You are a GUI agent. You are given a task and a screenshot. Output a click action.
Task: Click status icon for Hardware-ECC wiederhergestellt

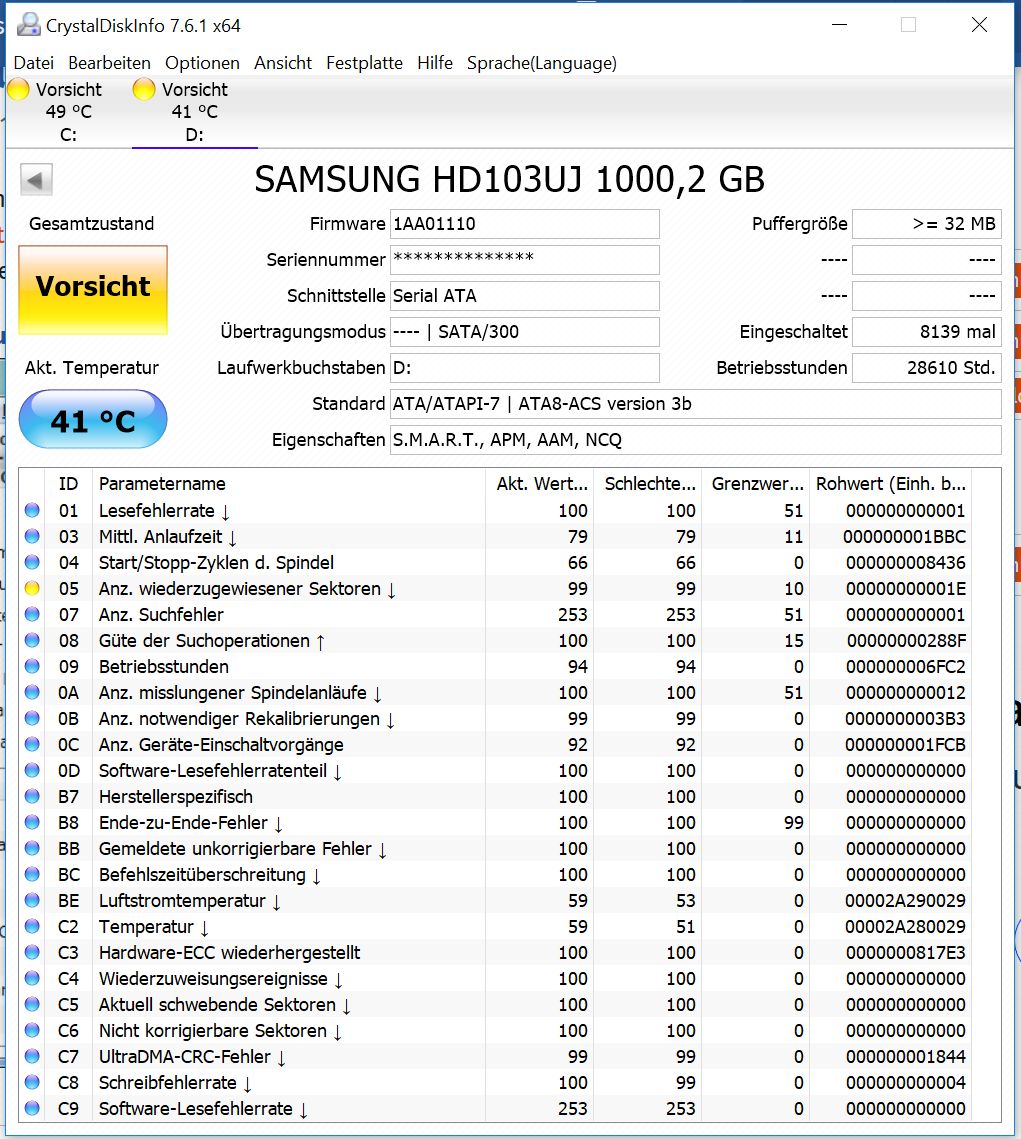click(32, 952)
